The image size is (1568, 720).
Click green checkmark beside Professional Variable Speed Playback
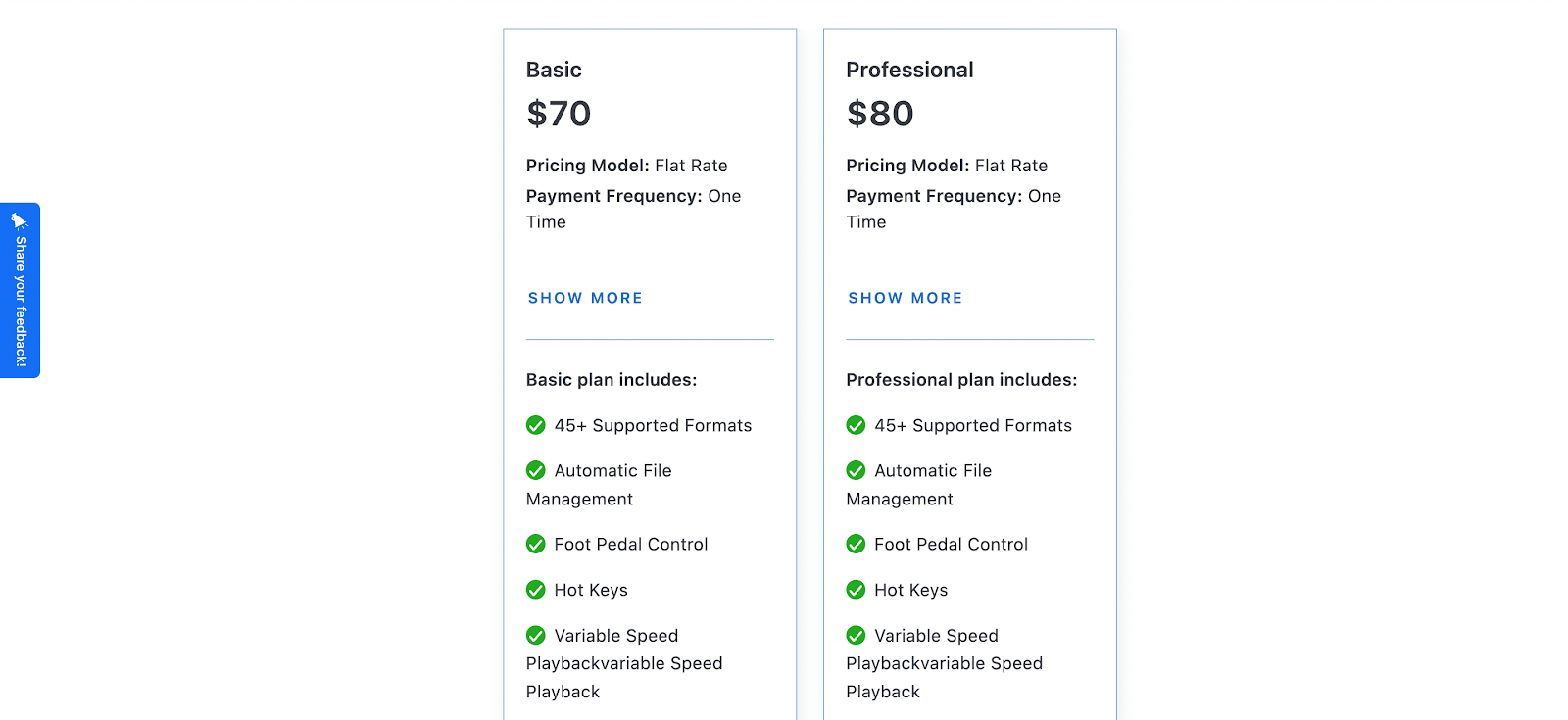pyautogui.click(x=856, y=635)
